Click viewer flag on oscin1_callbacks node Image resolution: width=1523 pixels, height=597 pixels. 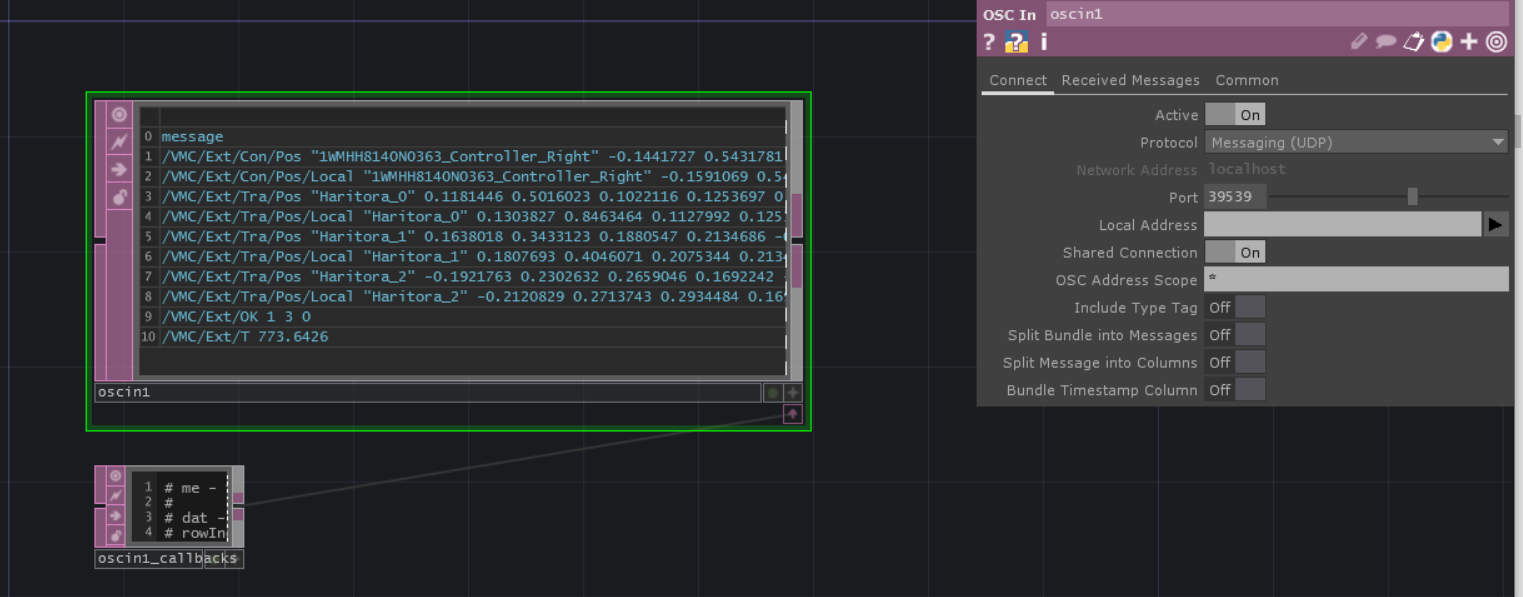tap(116, 476)
